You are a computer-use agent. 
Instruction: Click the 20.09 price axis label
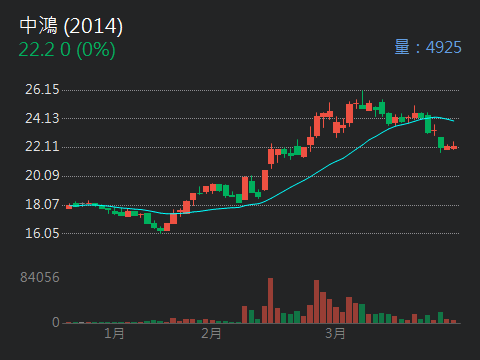pos(42,175)
